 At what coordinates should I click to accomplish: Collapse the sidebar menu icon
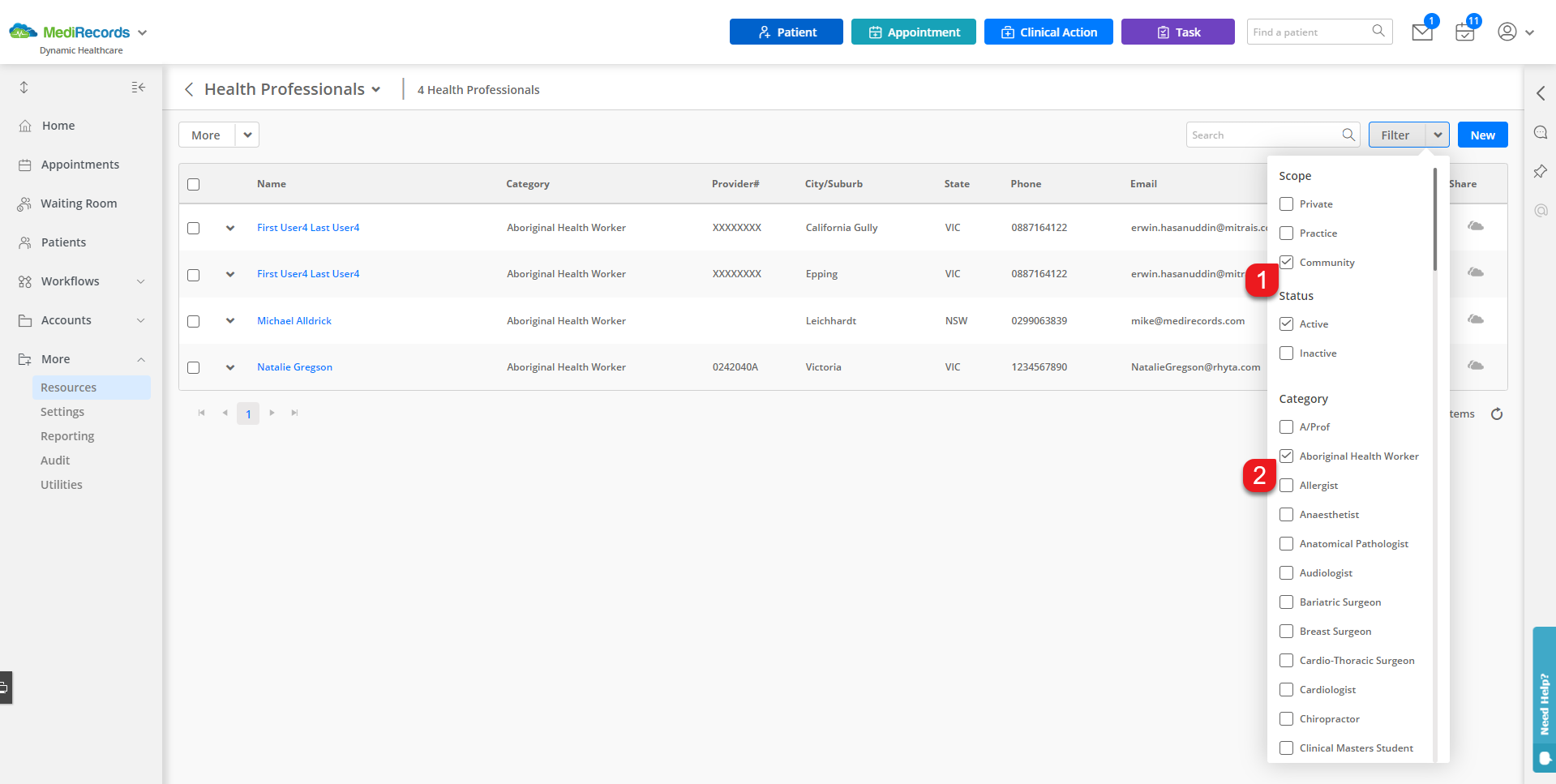click(x=139, y=87)
